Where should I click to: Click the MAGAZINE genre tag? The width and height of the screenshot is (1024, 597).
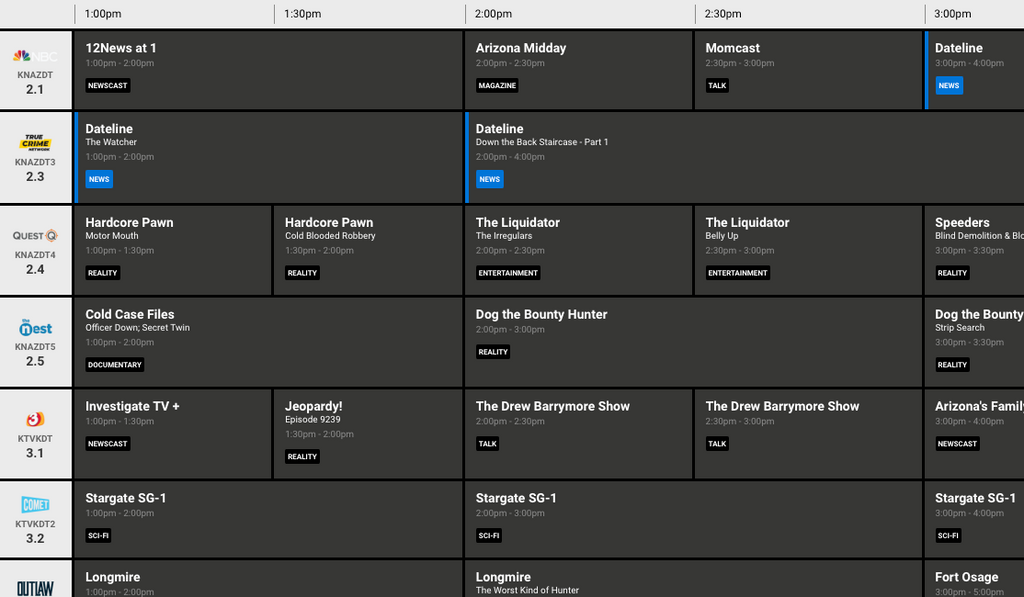coord(497,86)
